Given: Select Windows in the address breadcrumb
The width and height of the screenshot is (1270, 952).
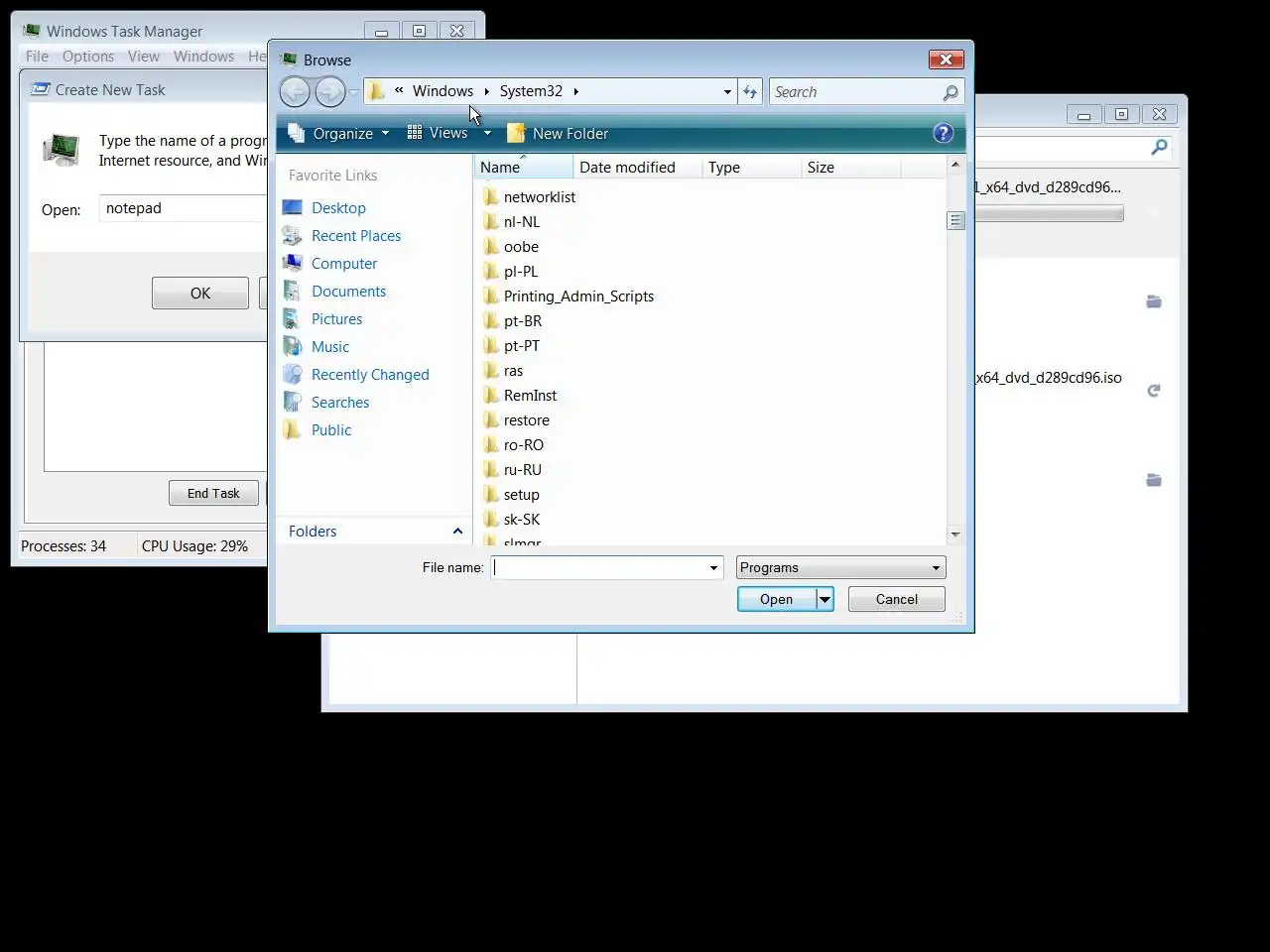Looking at the screenshot, I should pos(443,91).
